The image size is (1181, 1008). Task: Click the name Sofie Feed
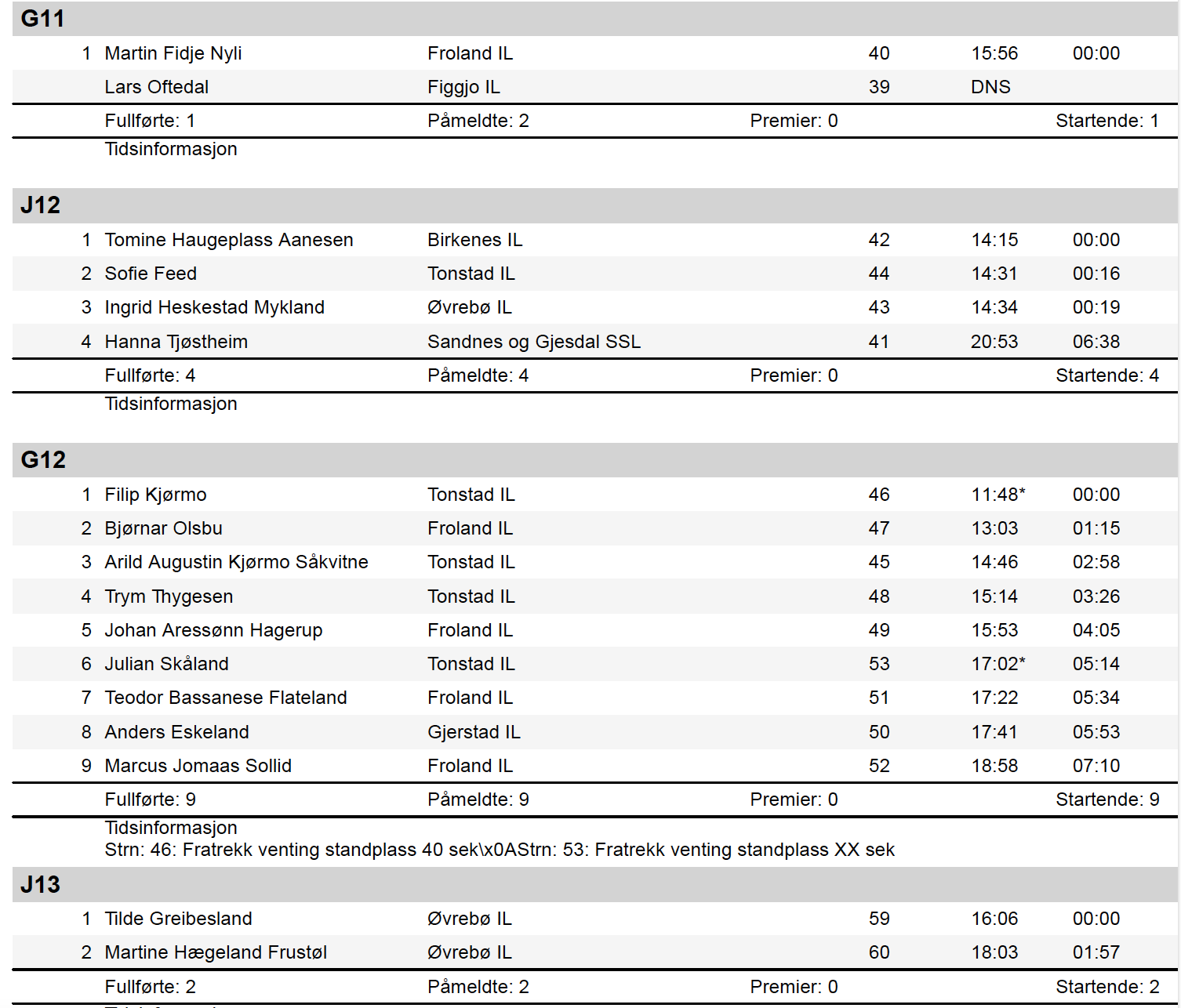coord(151,274)
